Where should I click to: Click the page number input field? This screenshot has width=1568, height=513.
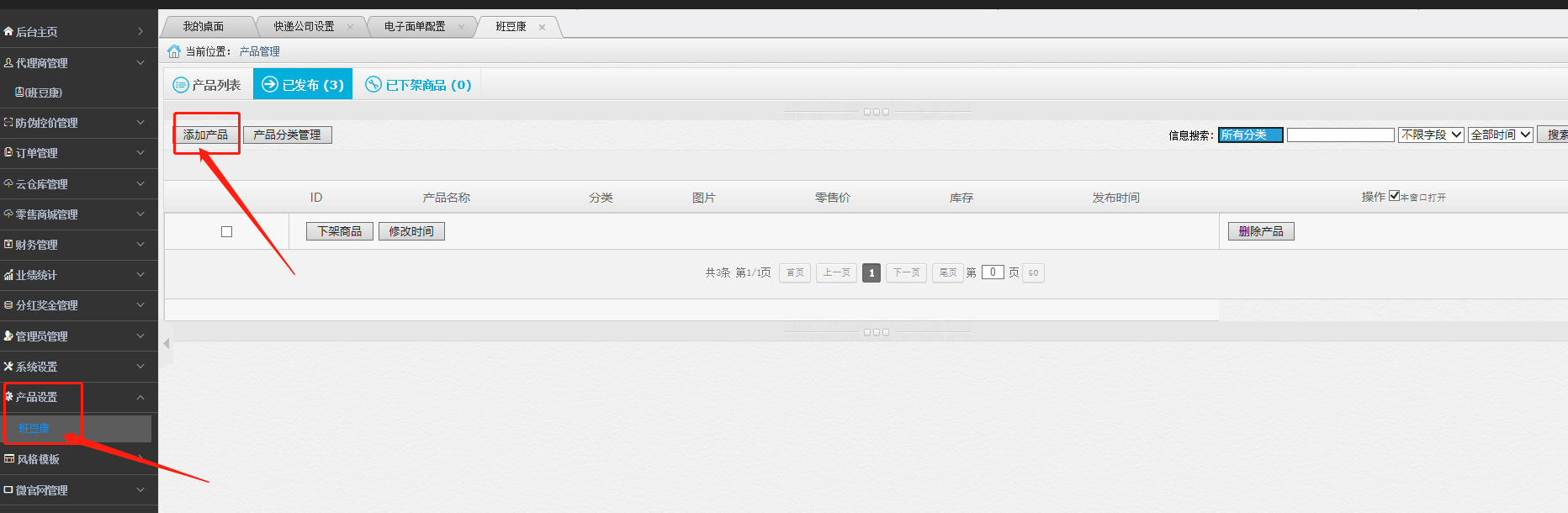pos(993,272)
